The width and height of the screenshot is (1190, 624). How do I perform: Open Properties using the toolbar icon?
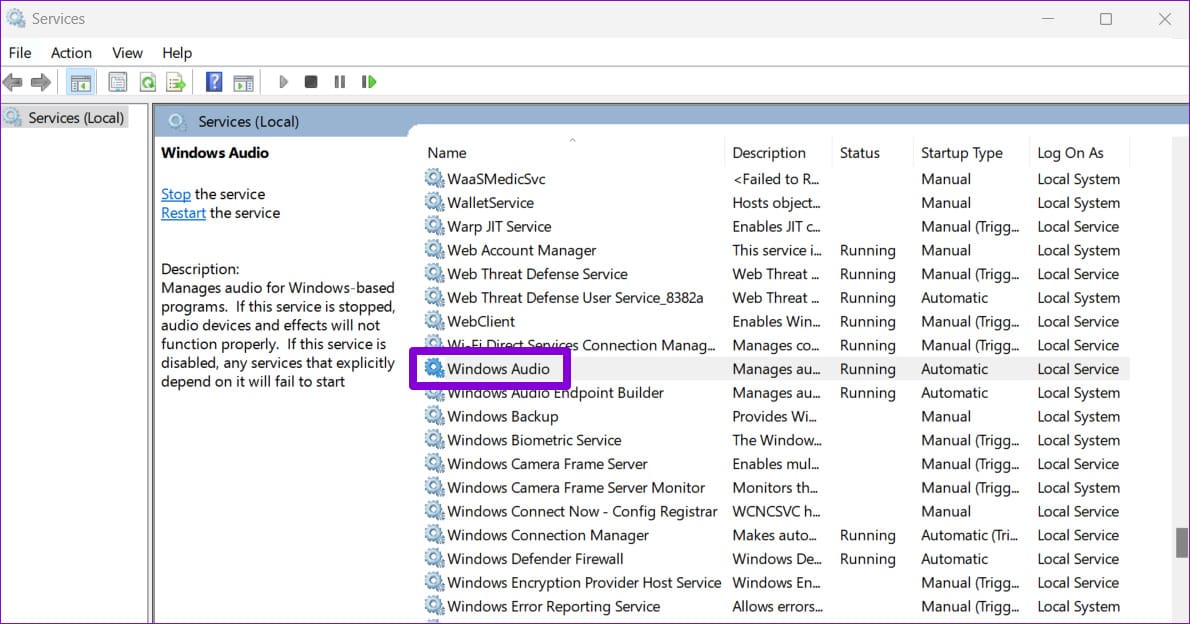click(118, 82)
